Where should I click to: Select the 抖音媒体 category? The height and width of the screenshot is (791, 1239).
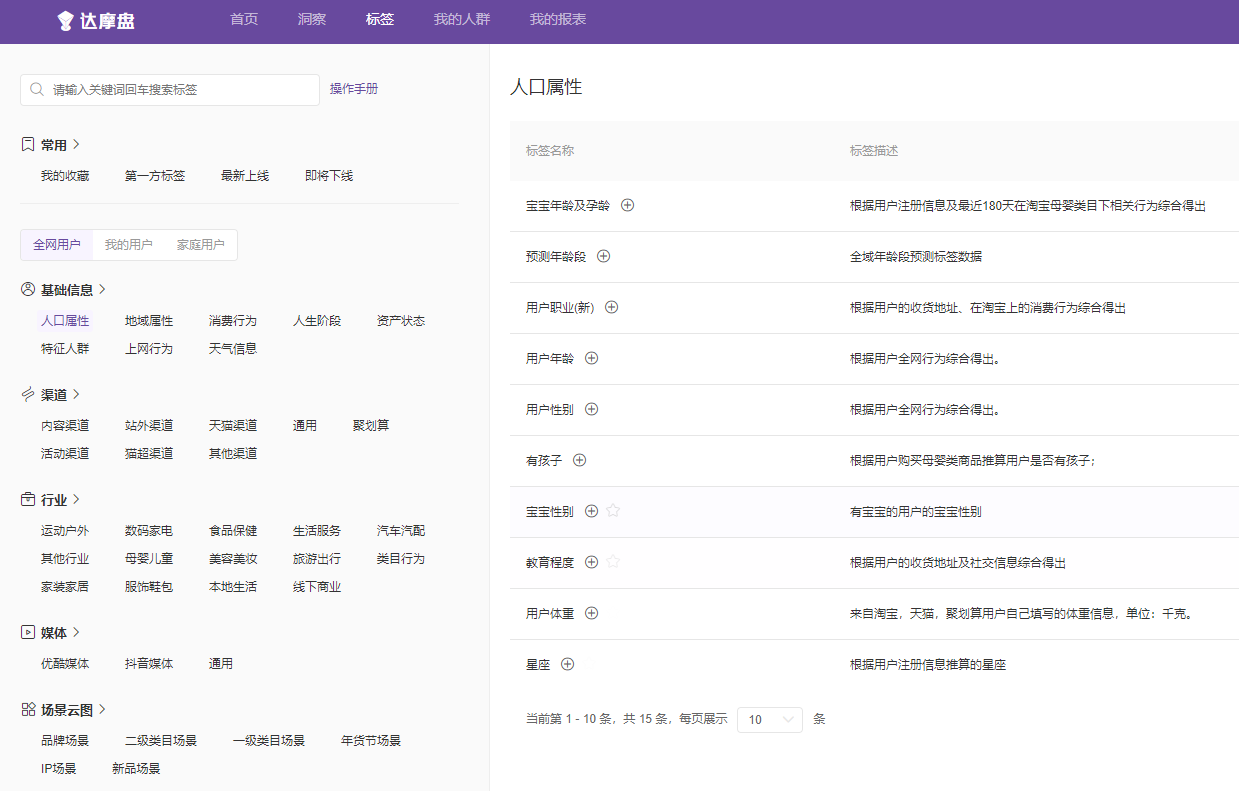tap(149, 664)
